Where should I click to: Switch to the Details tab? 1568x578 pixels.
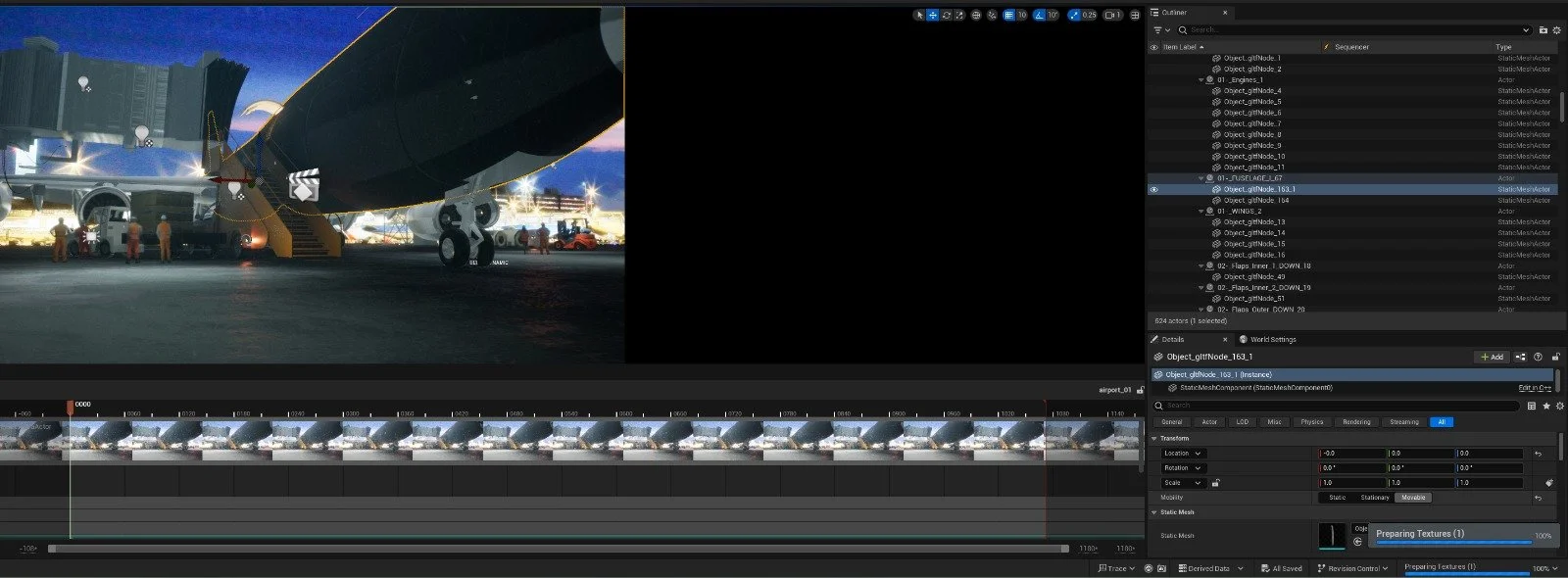(x=1172, y=339)
